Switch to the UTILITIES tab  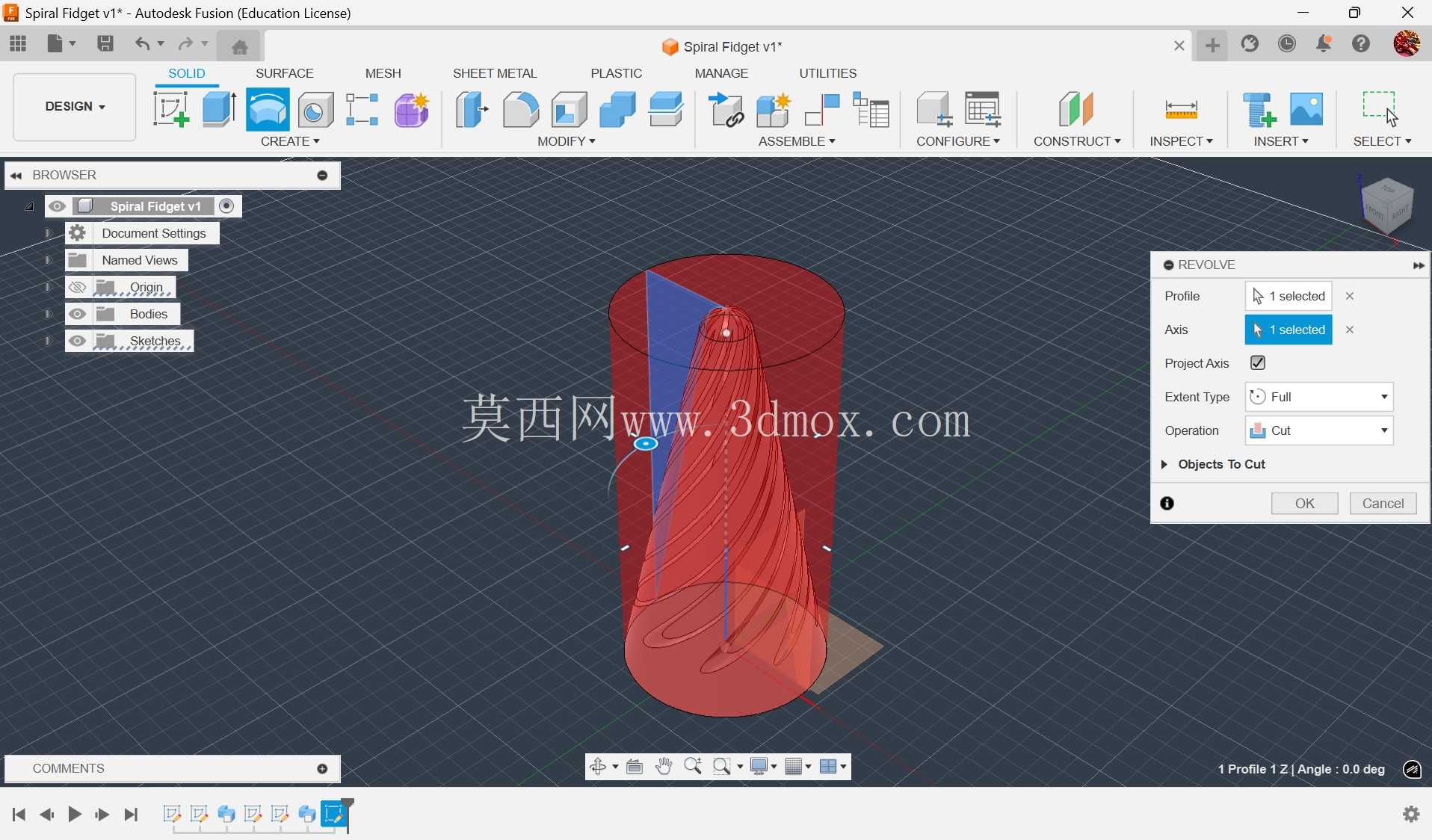click(x=828, y=73)
